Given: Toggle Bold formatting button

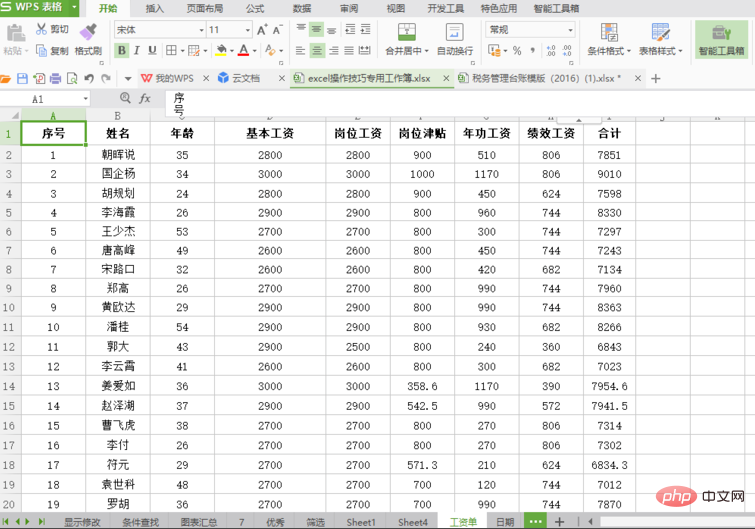Looking at the screenshot, I should (x=122, y=50).
